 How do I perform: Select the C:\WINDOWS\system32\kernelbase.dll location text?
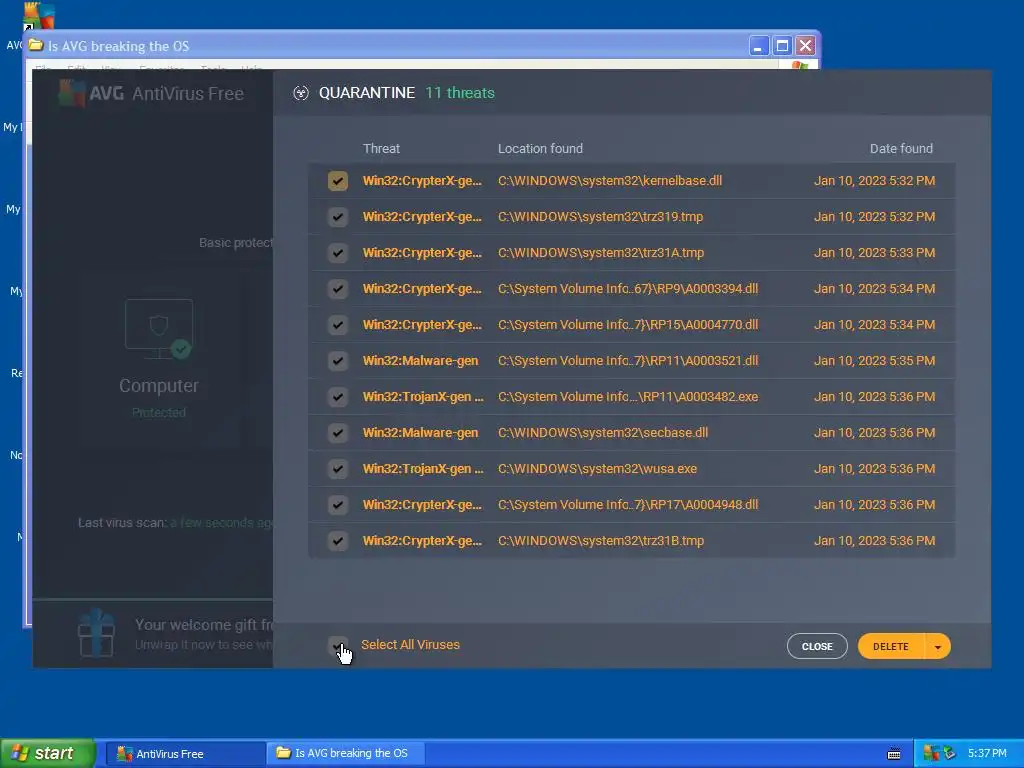tap(610, 181)
